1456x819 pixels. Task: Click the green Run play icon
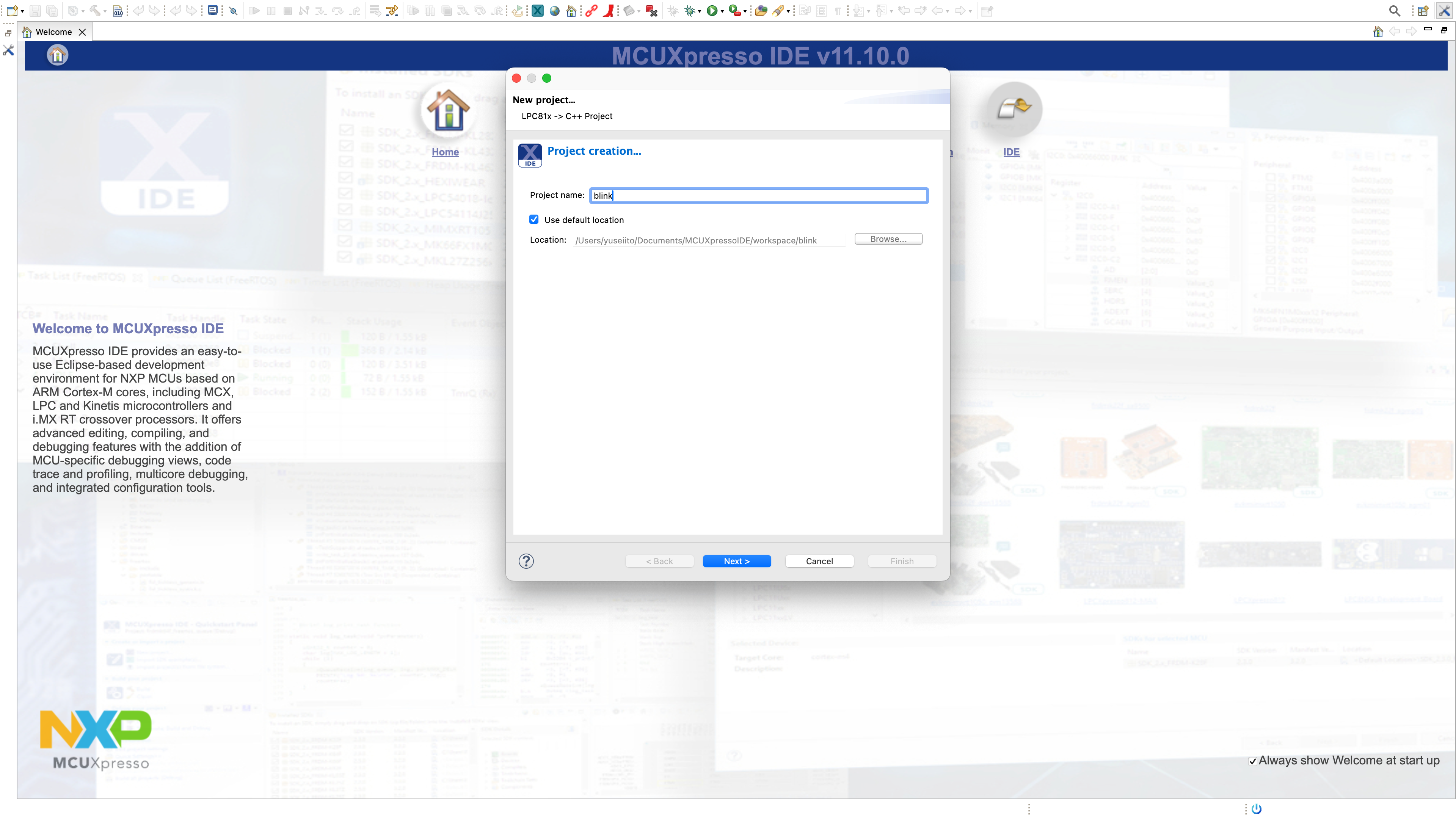click(x=712, y=11)
